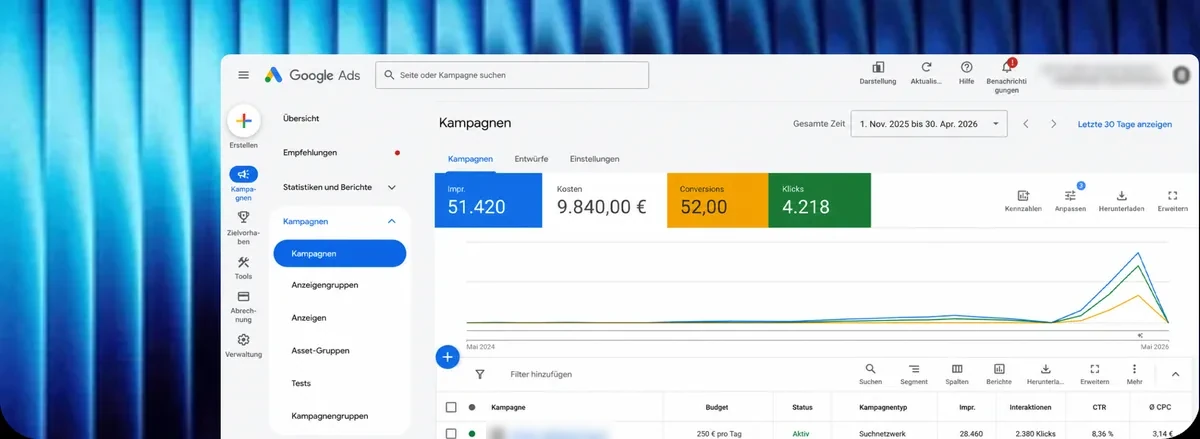Tick the select-all checkbox in table header
Screen dimensions: 1200x439
pyautogui.click(x=451, y=407)
